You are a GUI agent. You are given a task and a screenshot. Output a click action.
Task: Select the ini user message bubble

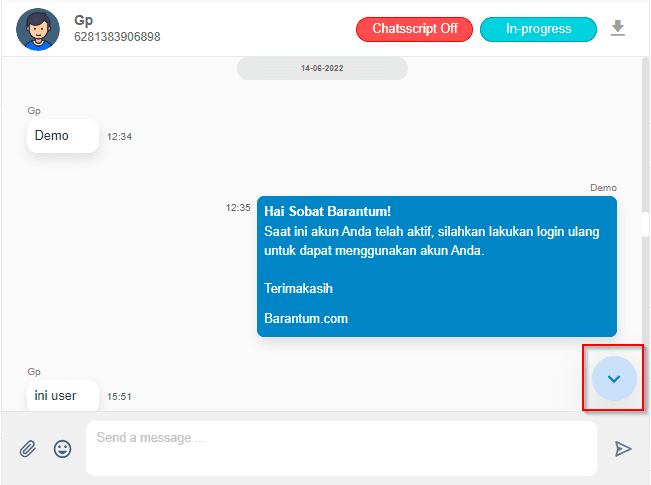[63, 395]
